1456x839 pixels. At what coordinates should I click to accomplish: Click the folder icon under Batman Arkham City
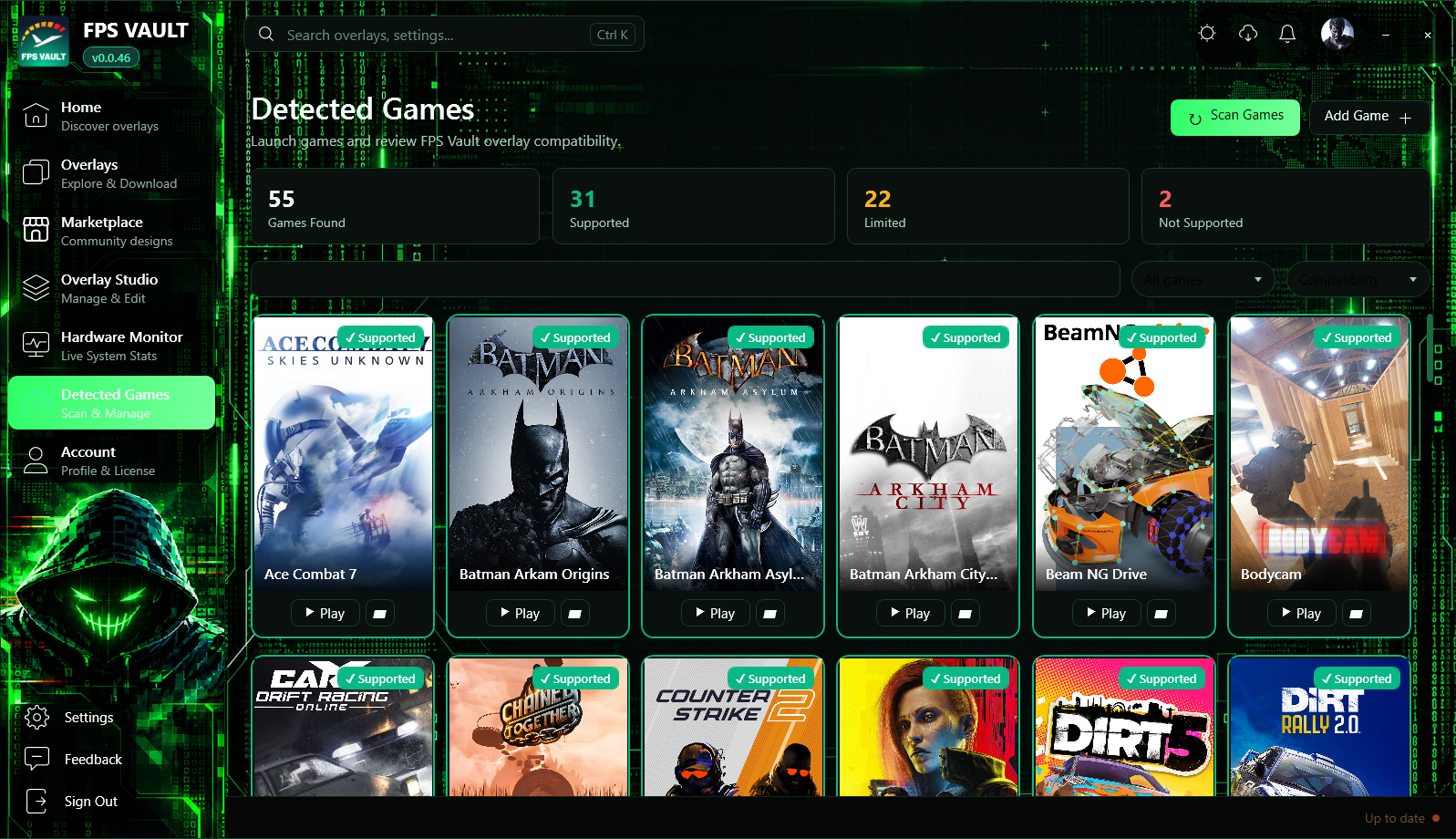pyautogui.click(x=966, y=614)
